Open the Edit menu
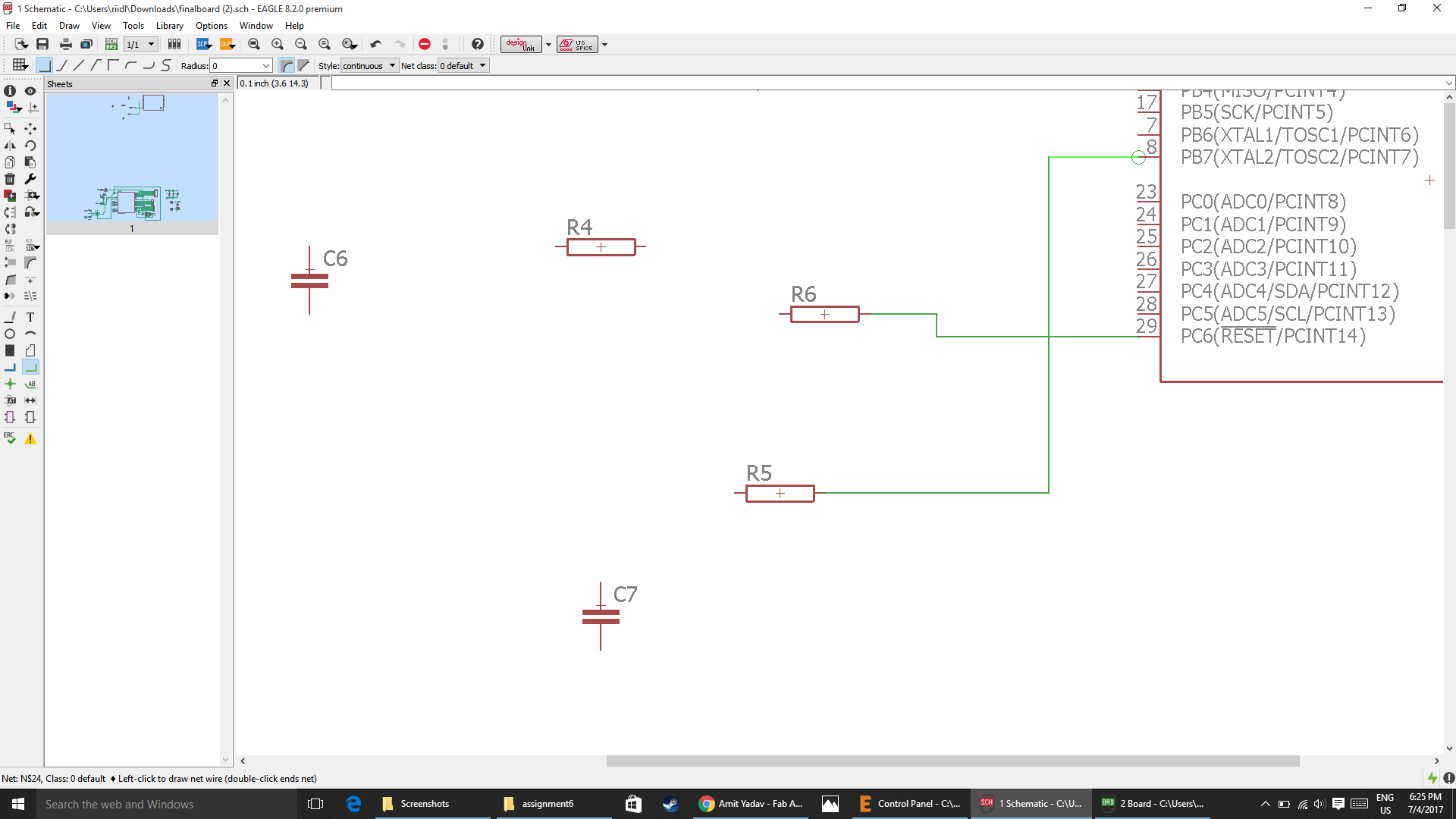Viewport: 1456px width, 819px height. click(39, 25)
